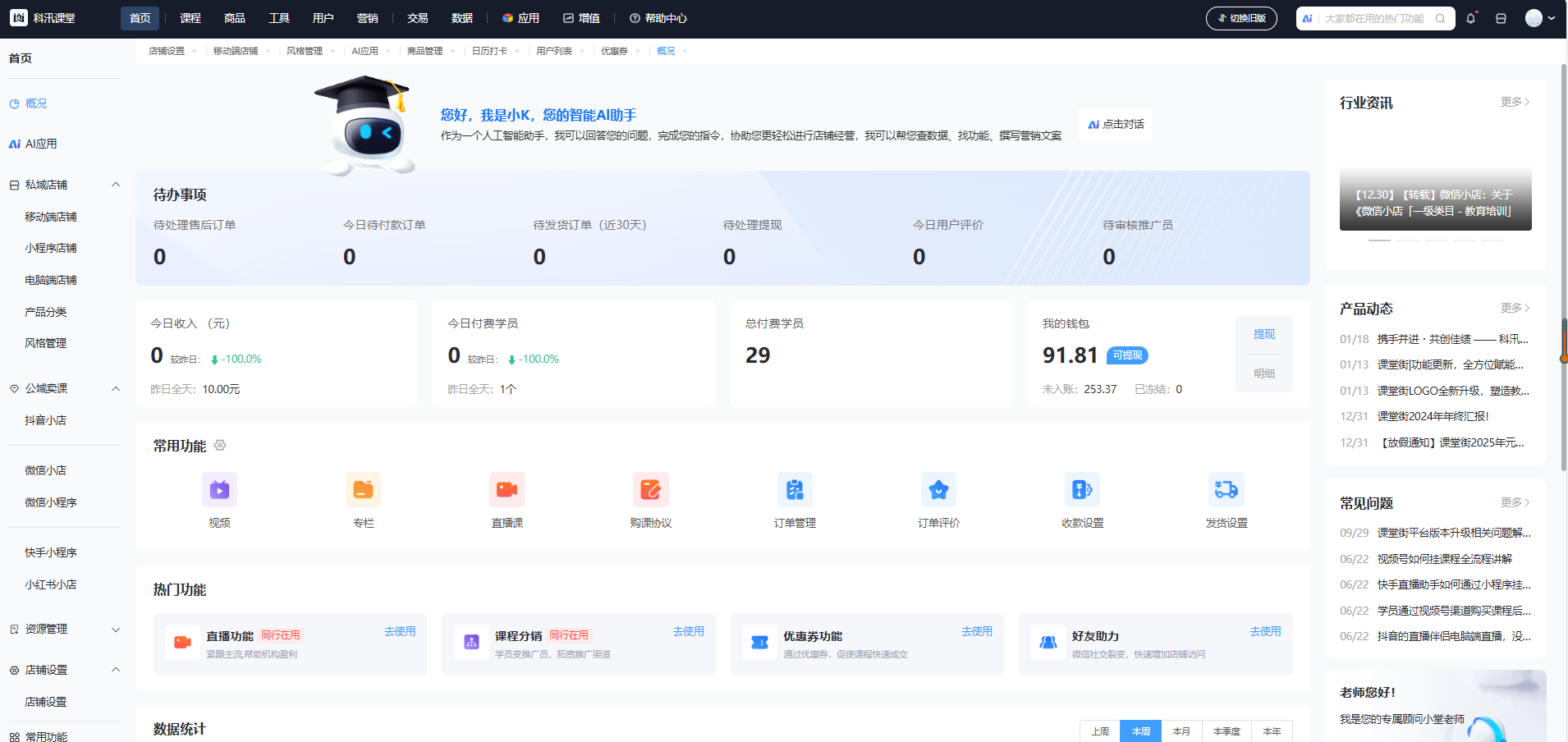This screenshot has width=1568, height=742.
Task: Open 更多 in 常见问题 panel
Action: click(x=1515, y=502)
